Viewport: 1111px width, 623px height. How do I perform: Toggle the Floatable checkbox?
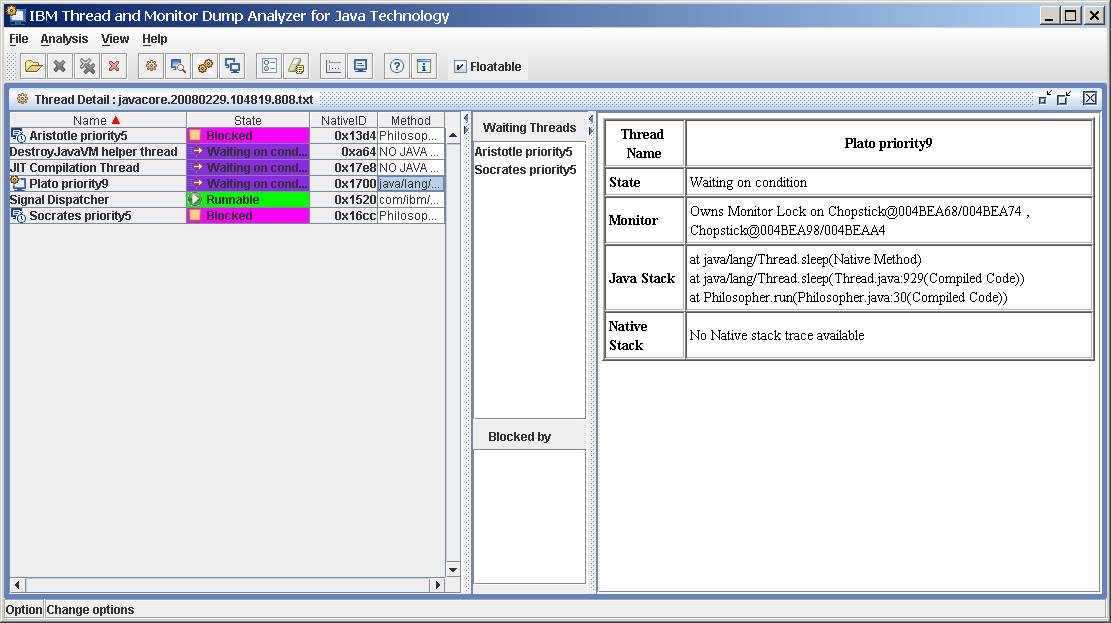click(x=460, y=67)
